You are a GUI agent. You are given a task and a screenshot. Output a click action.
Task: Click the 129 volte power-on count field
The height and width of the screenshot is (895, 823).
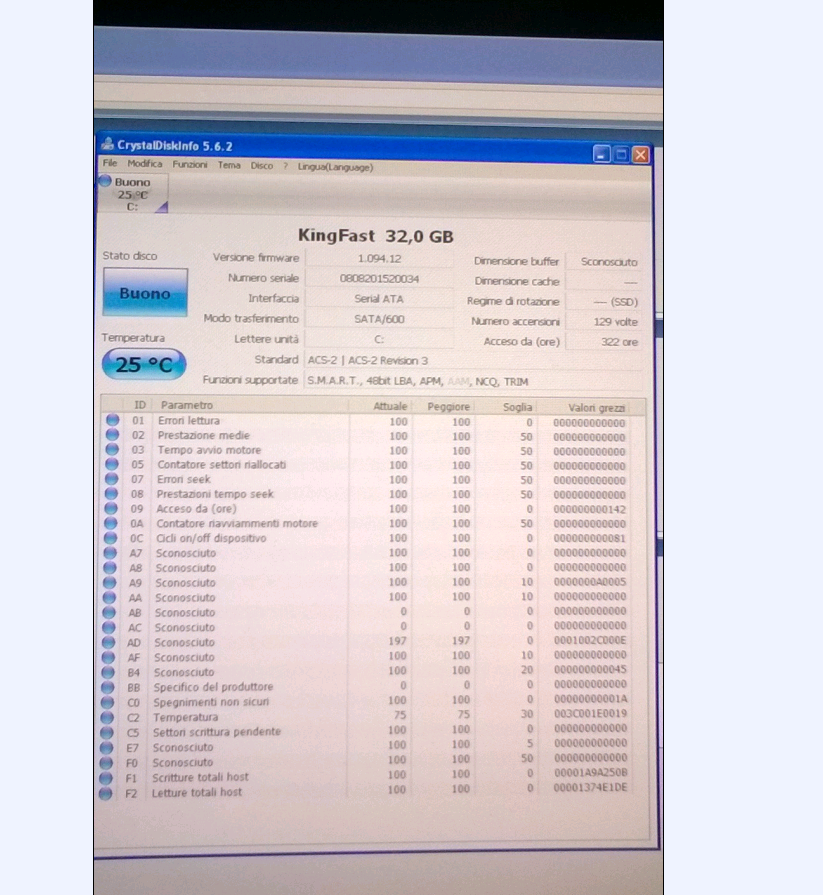pyautogui.click(x=603, y=321)
